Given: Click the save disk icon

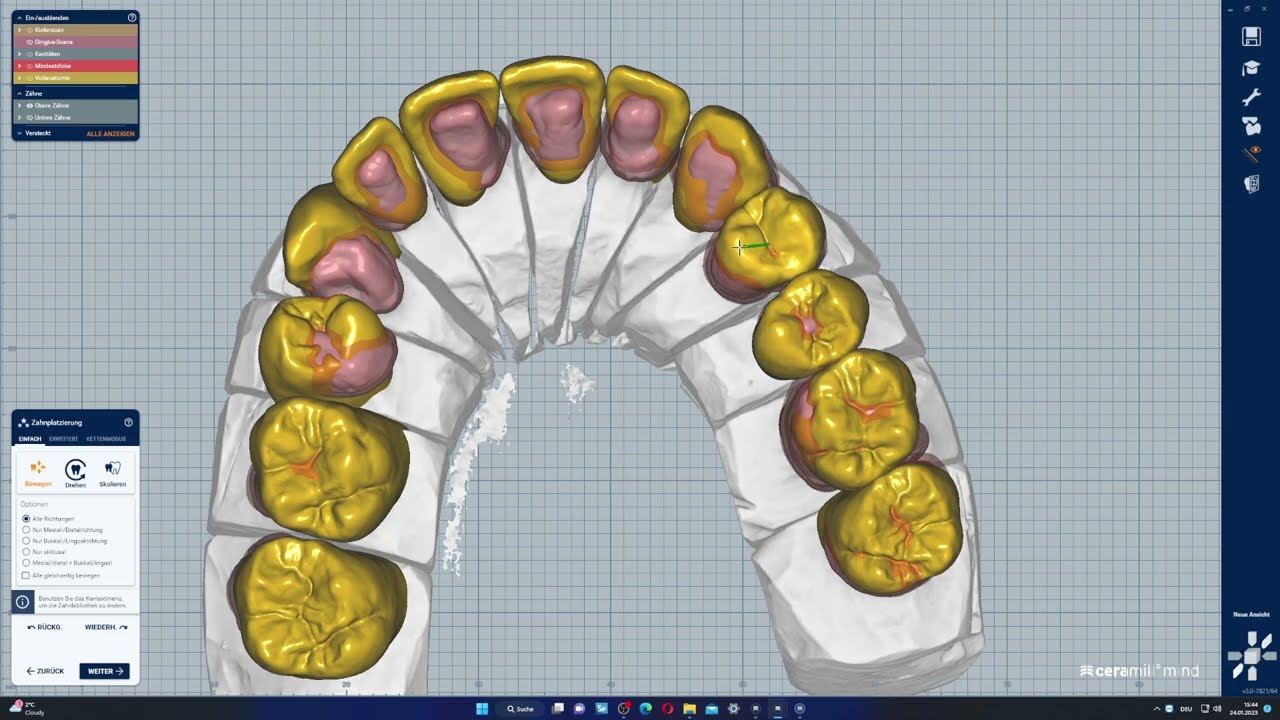Looking at the screenshot, I should 1251,37.
